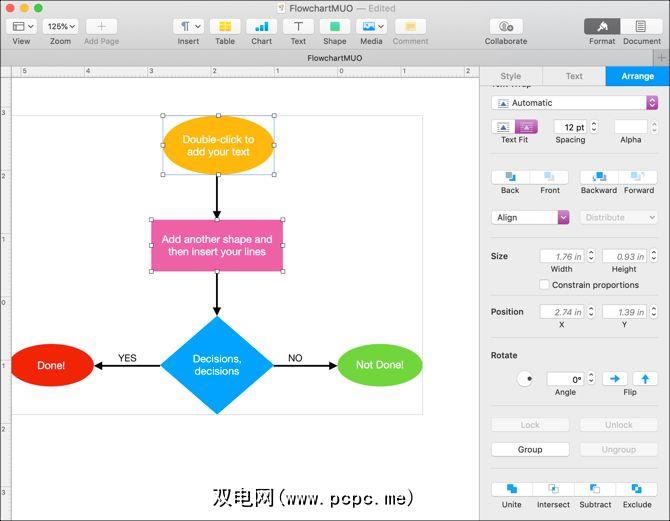The image size is (670, 521).
Task: Toggle the Format sidebar button
Action: click(602, 26)
